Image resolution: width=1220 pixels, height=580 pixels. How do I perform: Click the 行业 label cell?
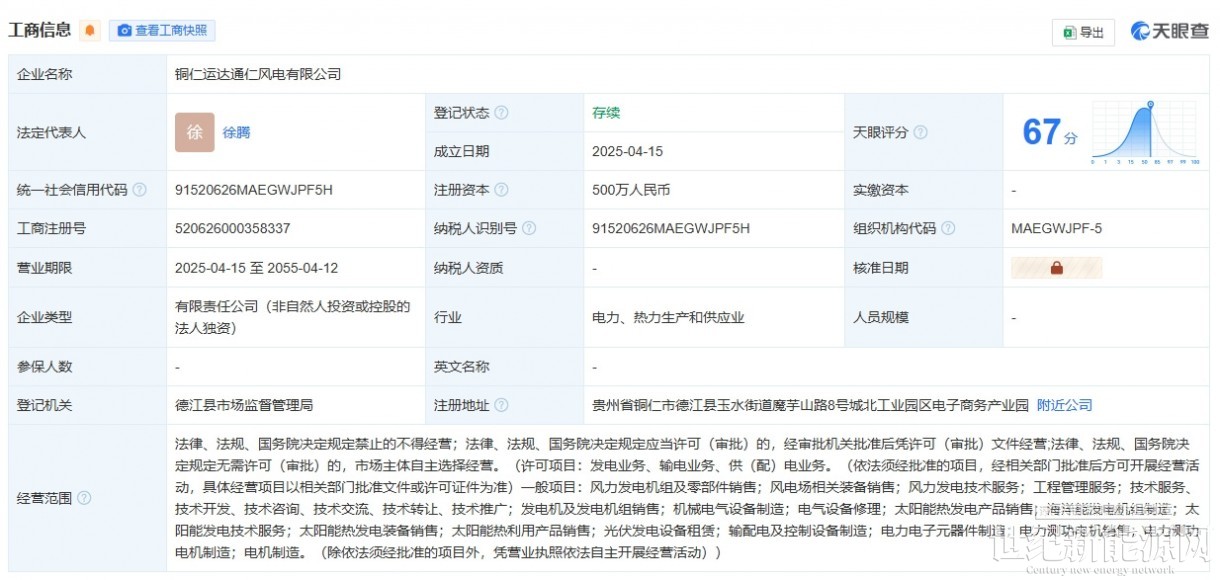coord(505,317)
